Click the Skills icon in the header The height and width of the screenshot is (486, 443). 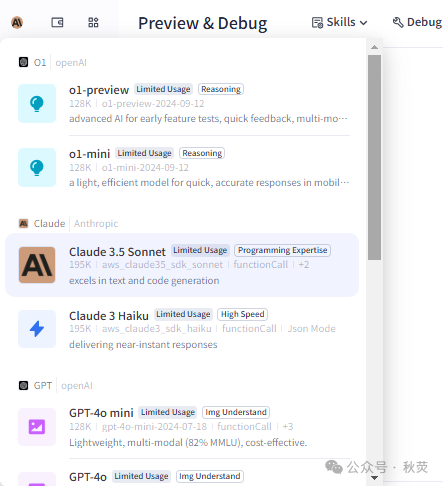(x=317, y=23)
